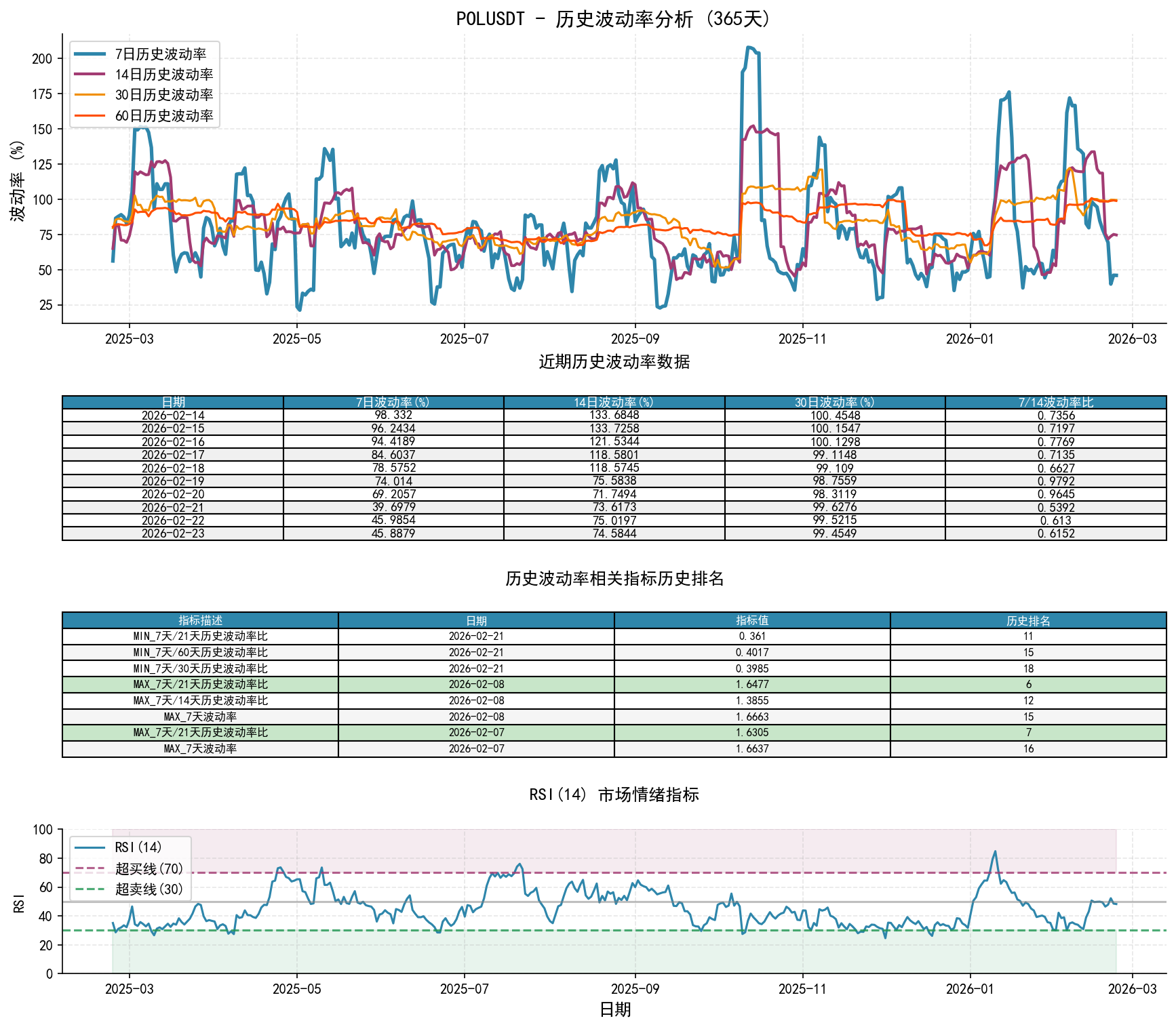The image size is (1176, 1027).
Task: Click the 7/14波动率比 column header
Action: [1055, 403]
